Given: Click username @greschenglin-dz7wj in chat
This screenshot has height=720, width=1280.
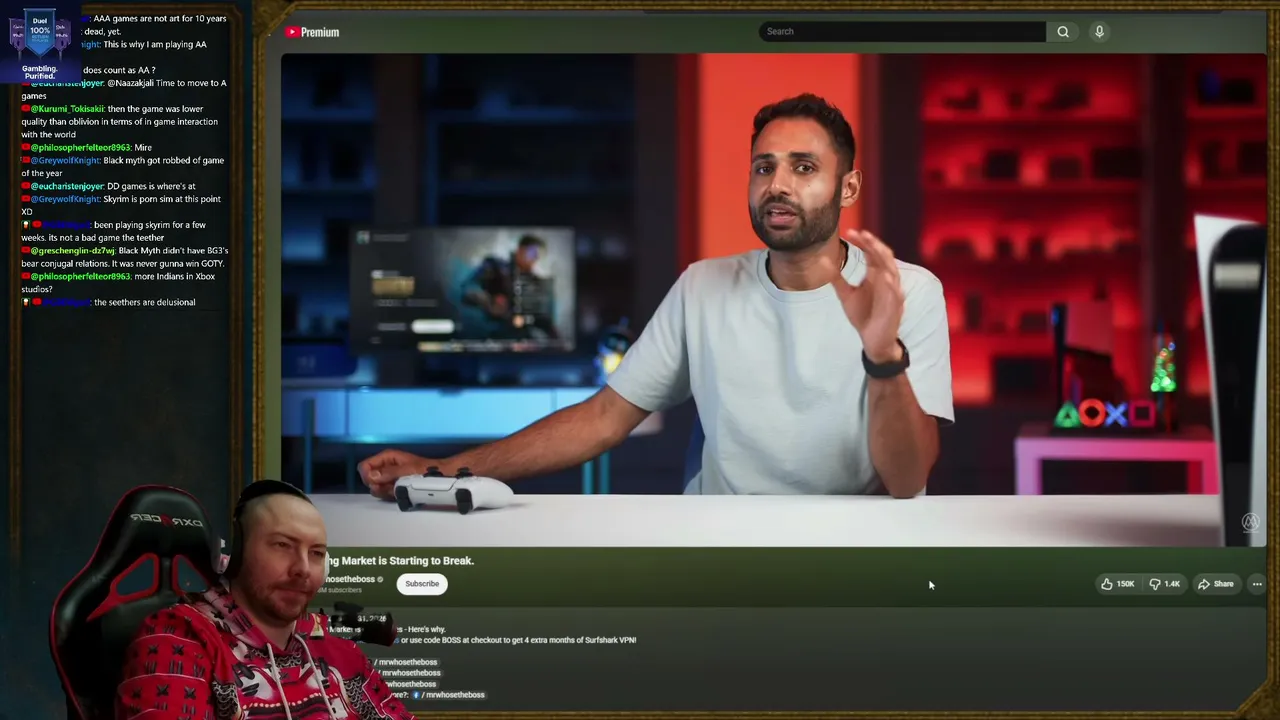Looking at the screenshot, I should (x=73, y=251).
